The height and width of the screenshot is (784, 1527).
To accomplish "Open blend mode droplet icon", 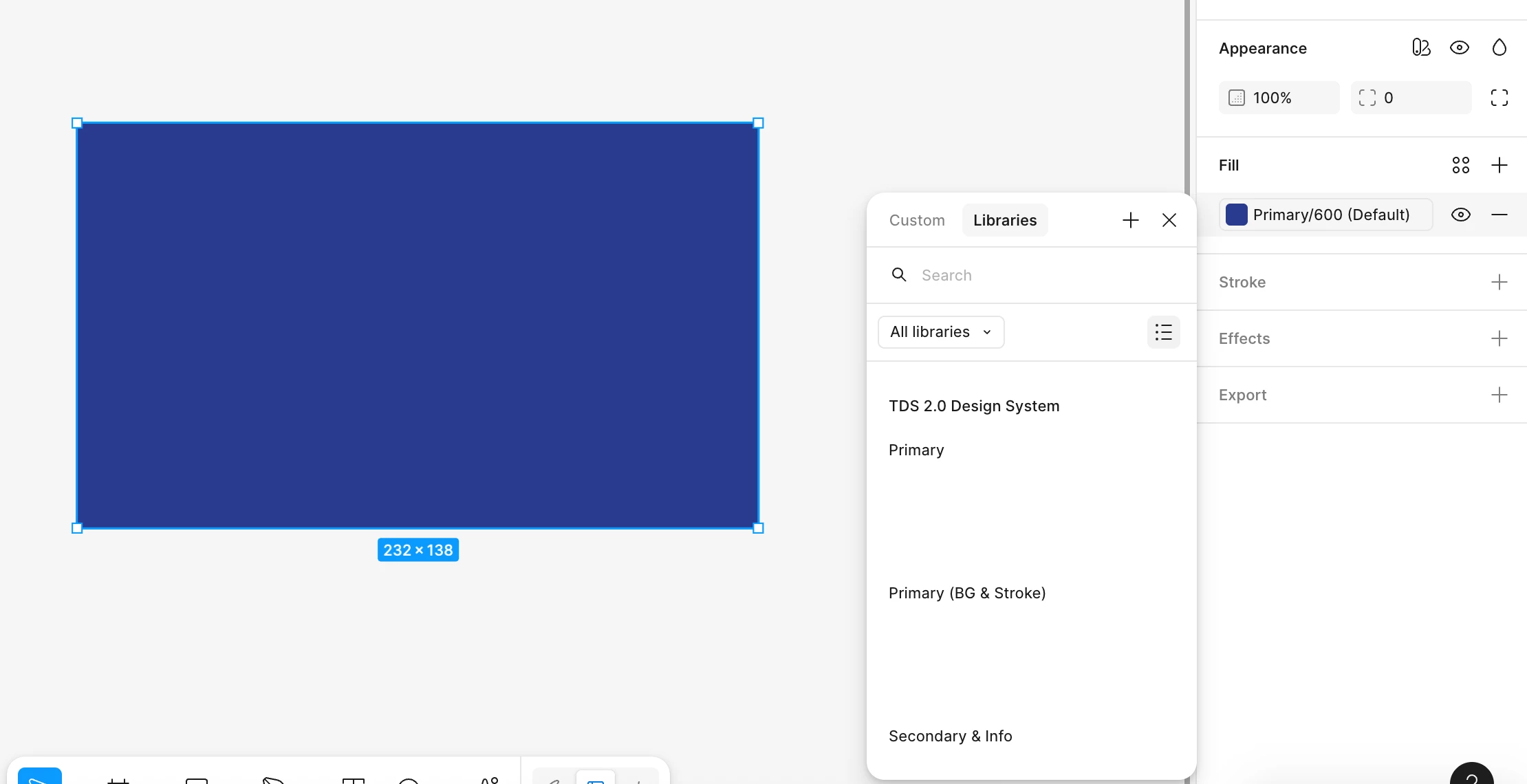I will point(1499,47).
